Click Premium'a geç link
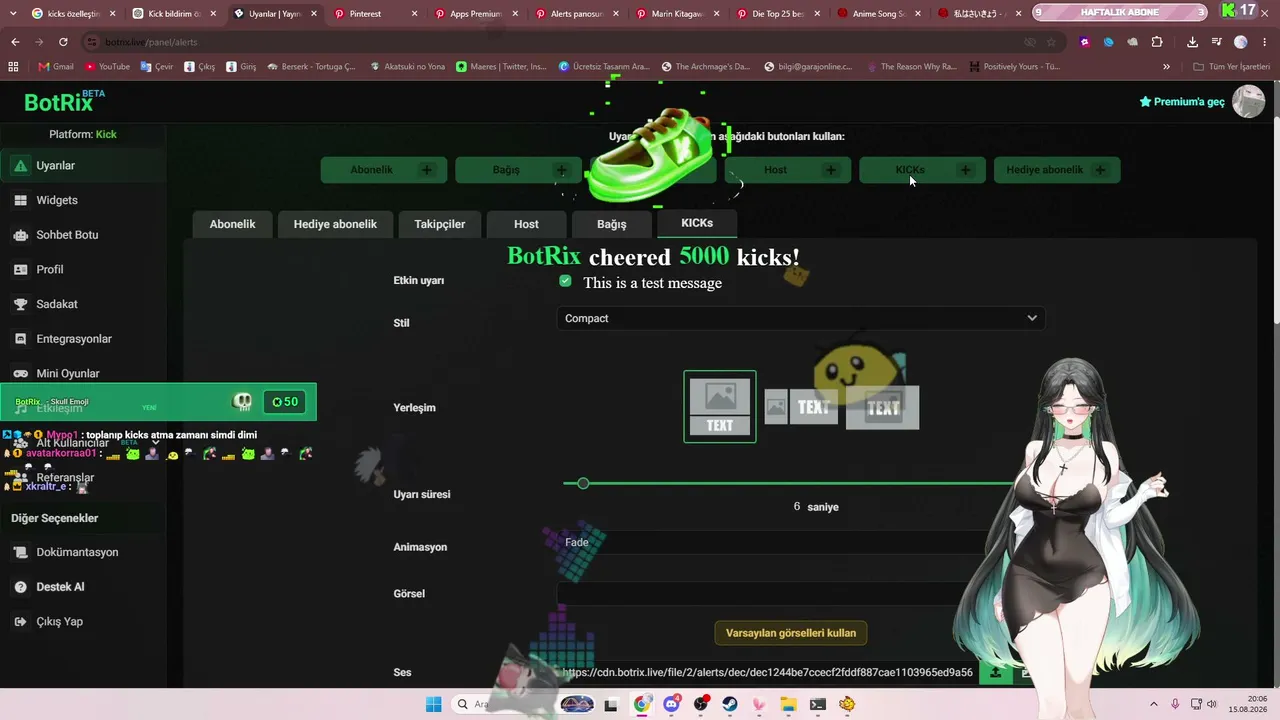1280x720 pixels. 1182,102
